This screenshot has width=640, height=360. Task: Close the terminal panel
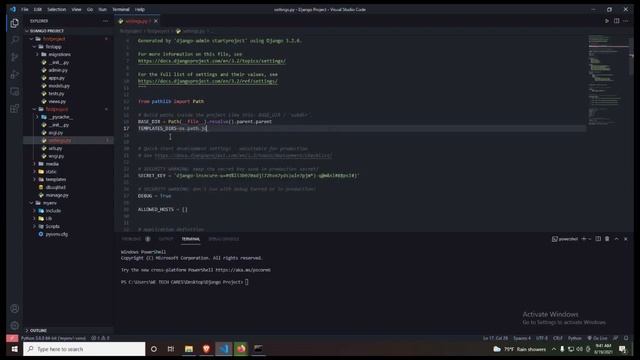tap(626, 239)
